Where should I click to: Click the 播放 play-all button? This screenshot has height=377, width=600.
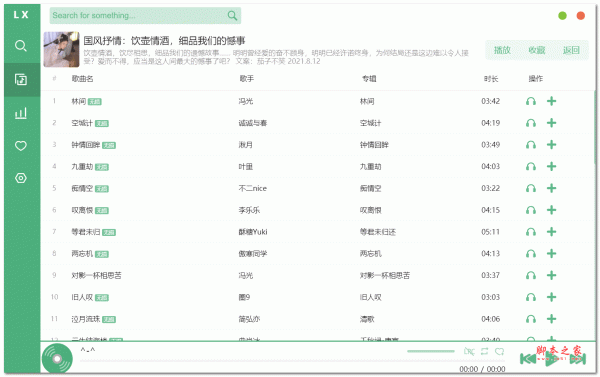coord(502,50)
